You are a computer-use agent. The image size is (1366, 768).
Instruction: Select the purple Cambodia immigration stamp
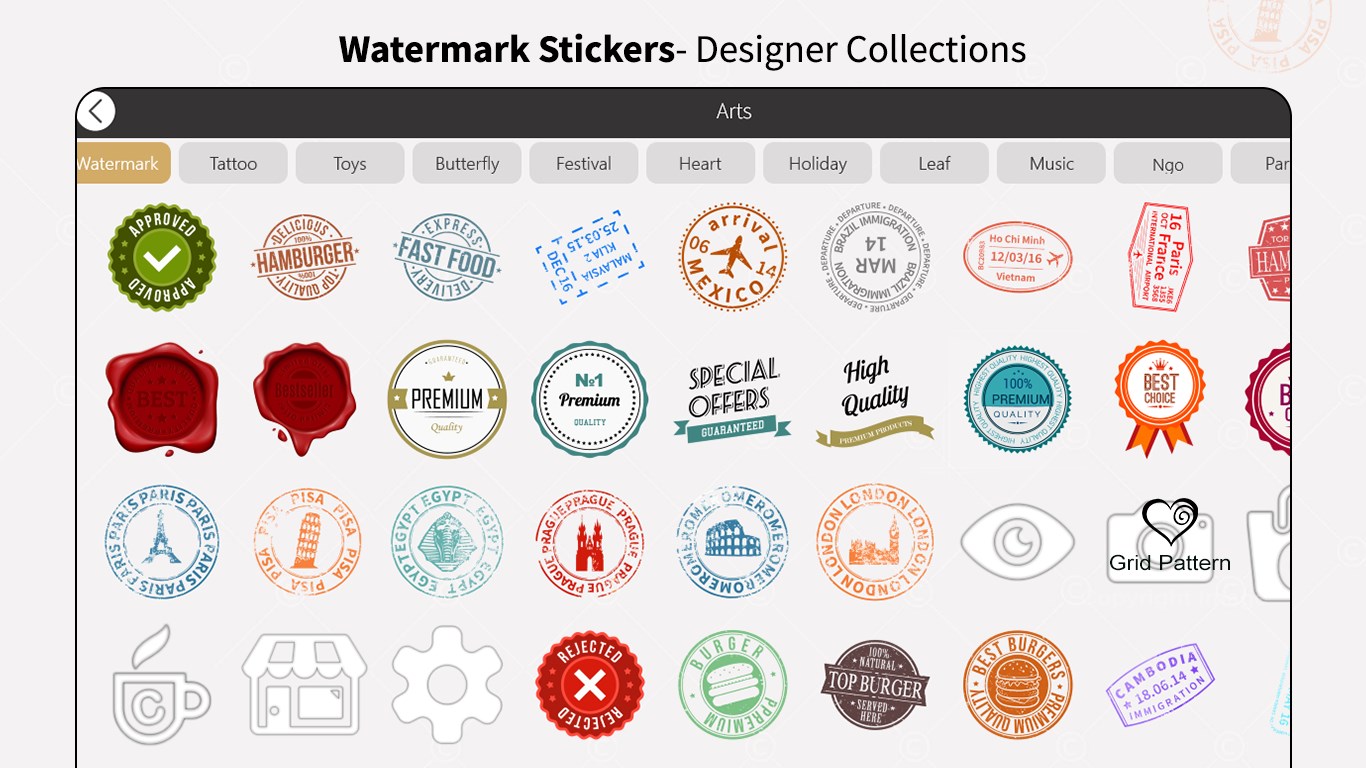pyautogui.click(x=1160, y=685)
